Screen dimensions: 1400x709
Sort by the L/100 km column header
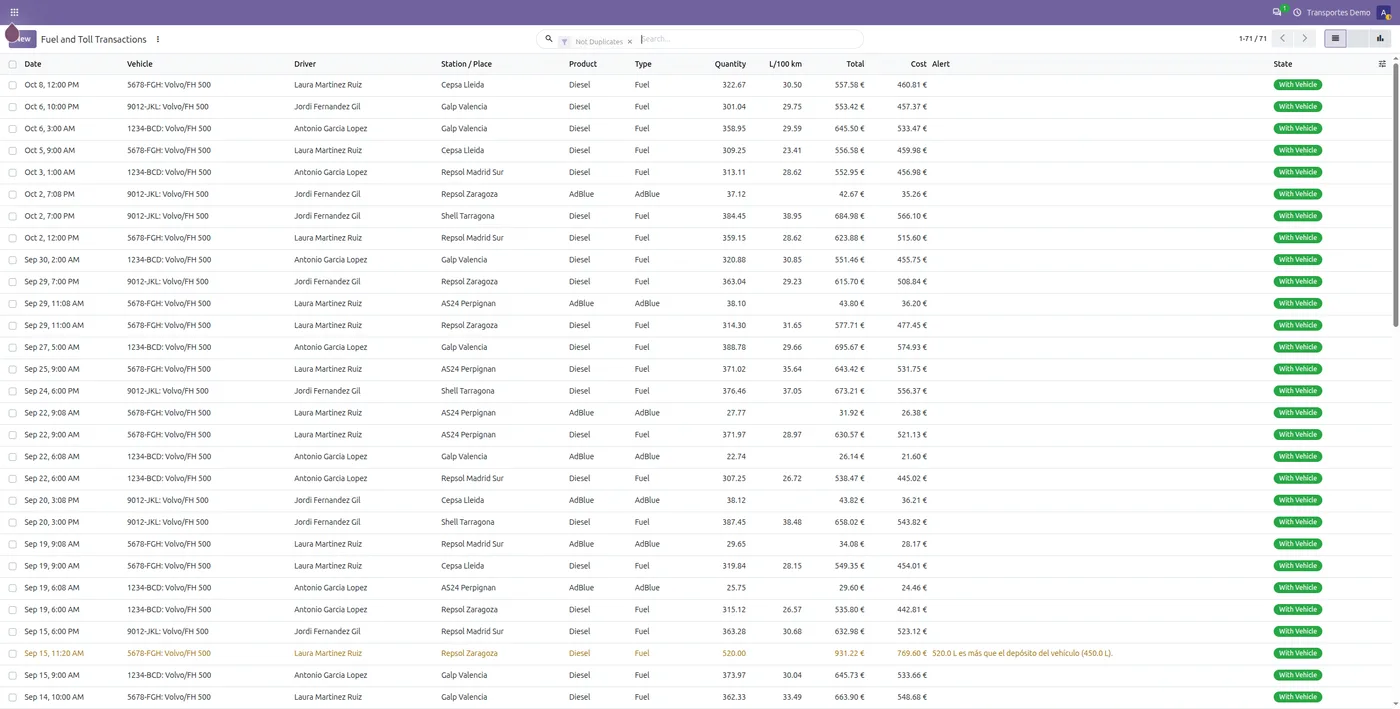(x=785, y=64)
